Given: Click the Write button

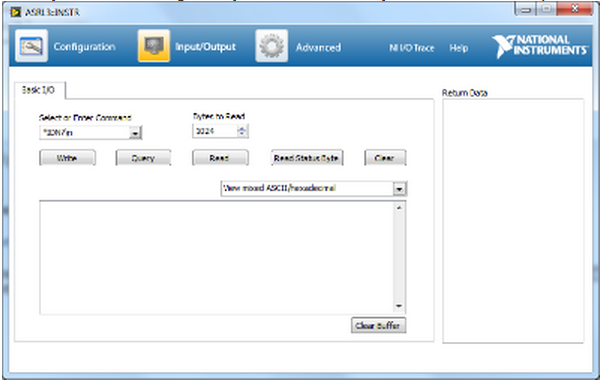Looking at the screenshot, I should point(67,158).
